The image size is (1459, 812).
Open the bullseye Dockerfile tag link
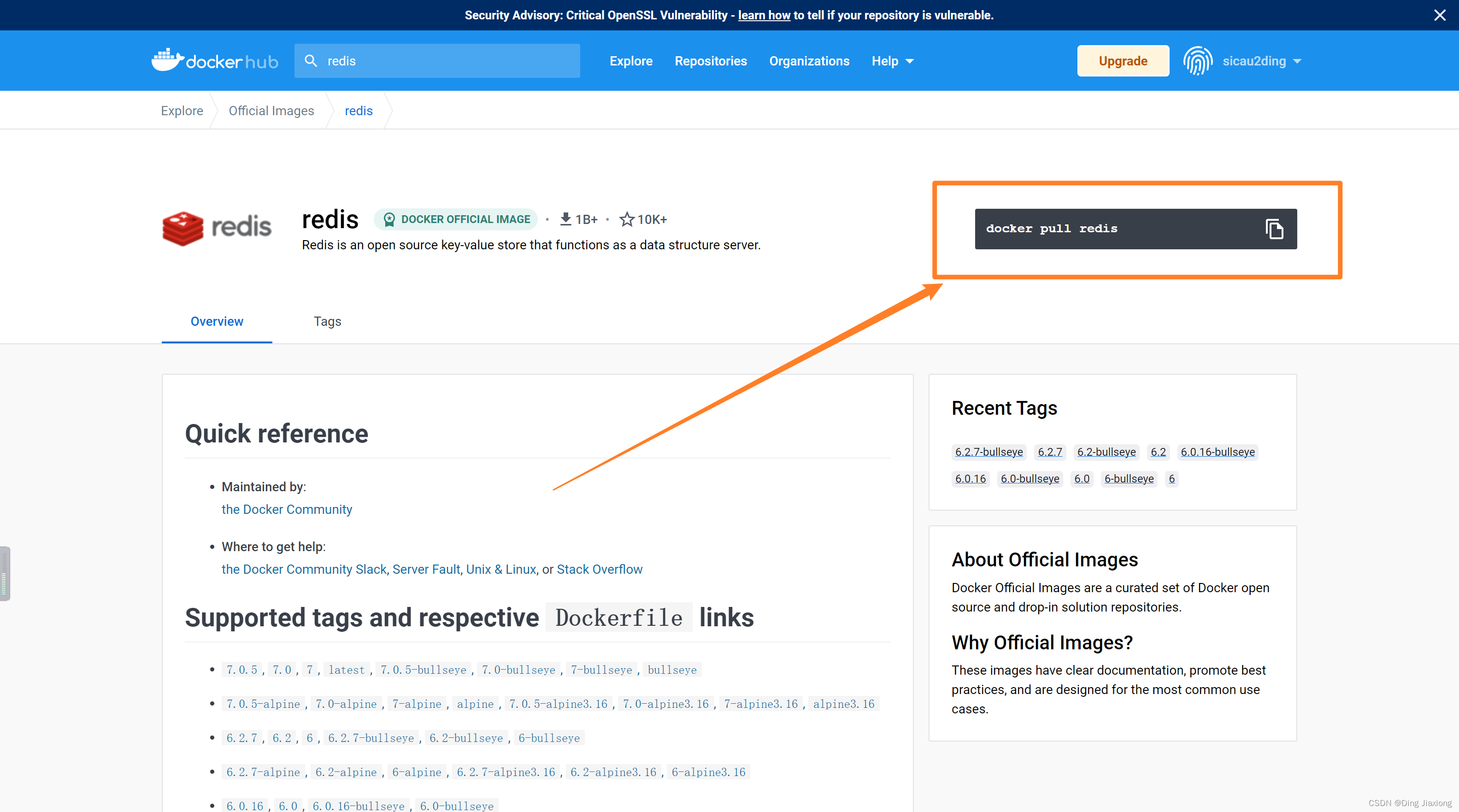(672, 669)
